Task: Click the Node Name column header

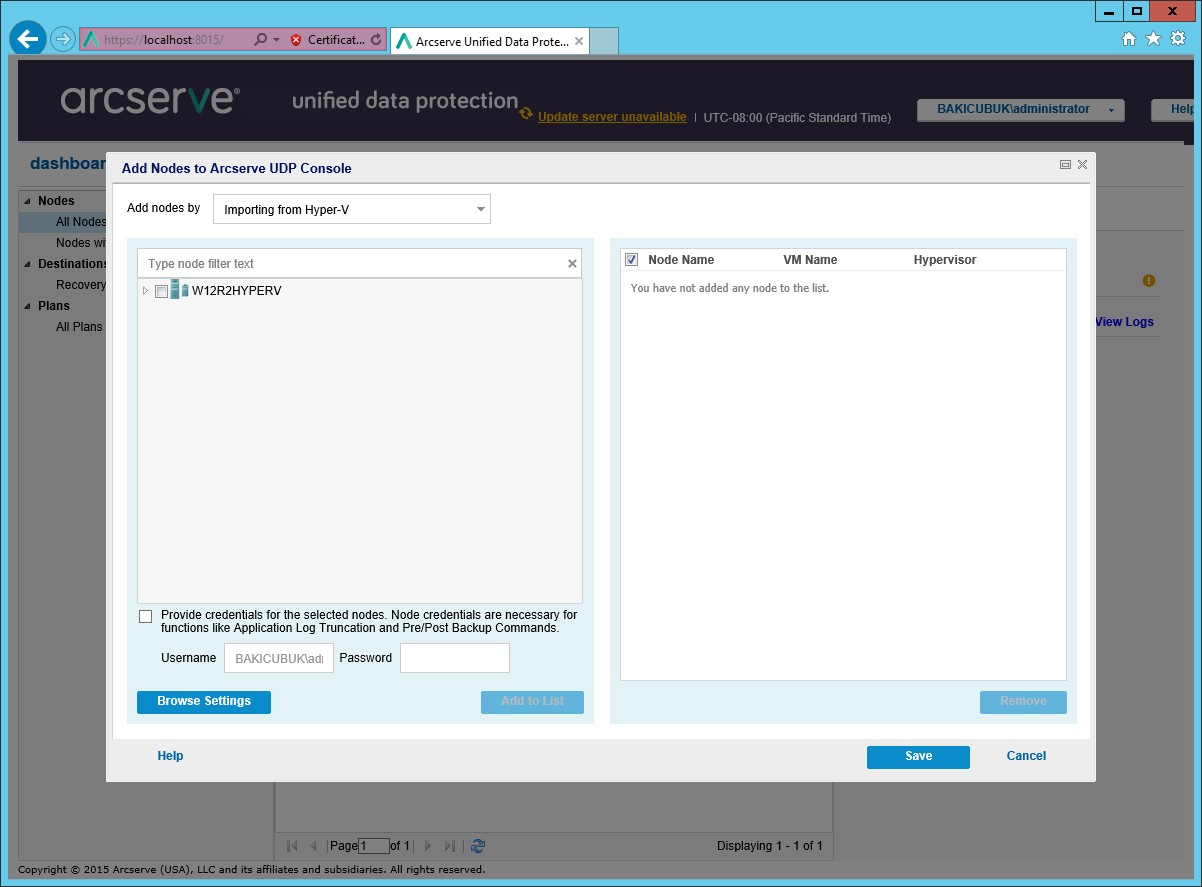Action: pos(681,260)
